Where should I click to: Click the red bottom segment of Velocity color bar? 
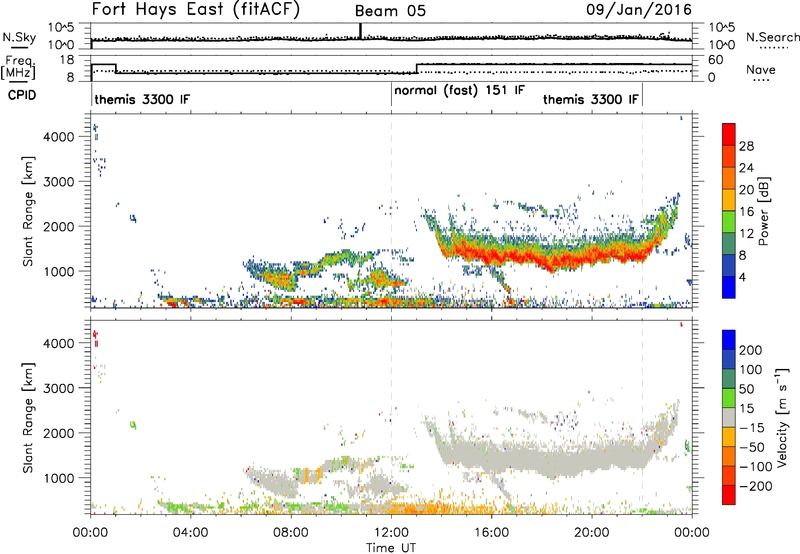(x=729, y=495)
